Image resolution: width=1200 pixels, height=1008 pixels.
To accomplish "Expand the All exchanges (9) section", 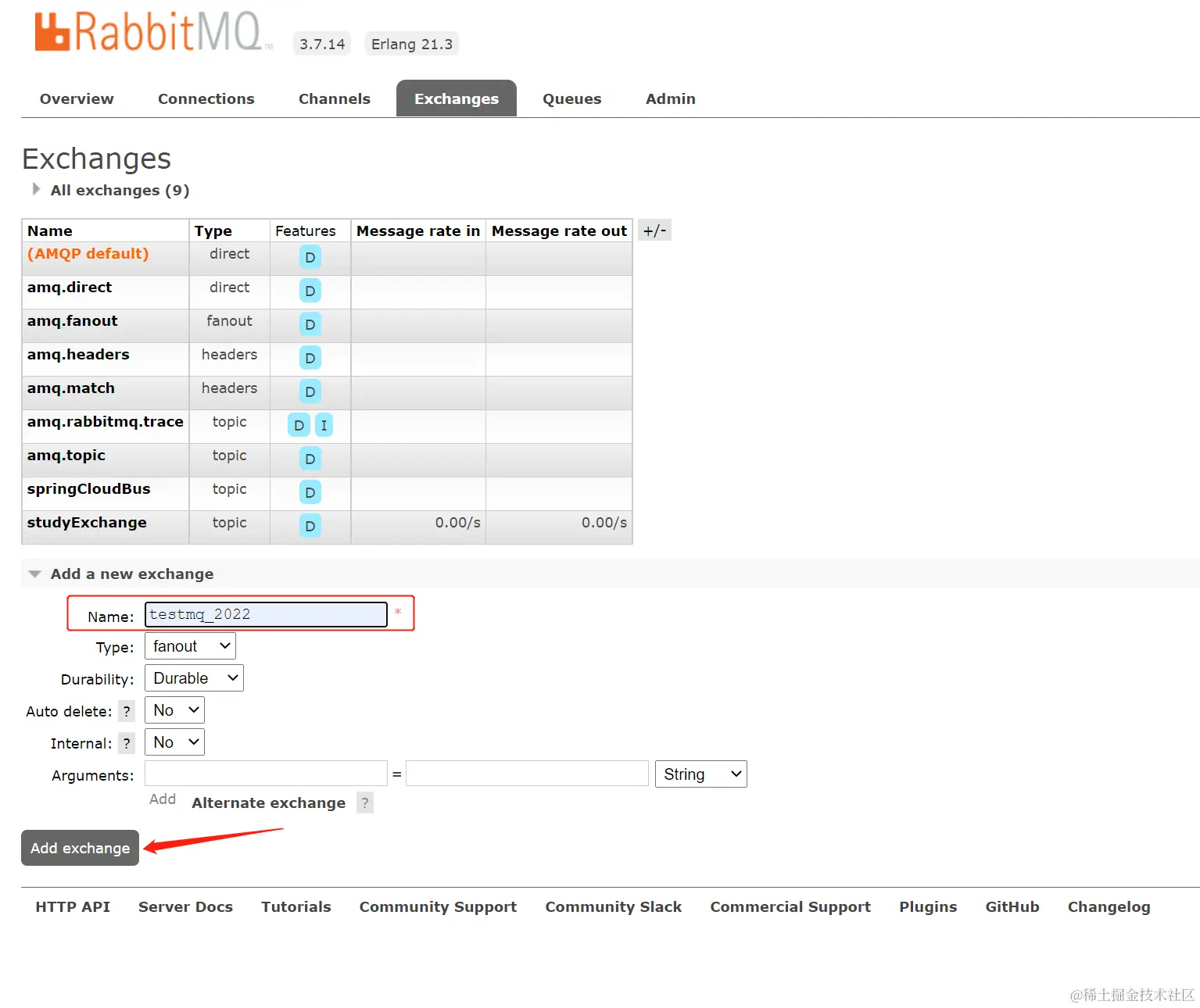I will (112, 190).
